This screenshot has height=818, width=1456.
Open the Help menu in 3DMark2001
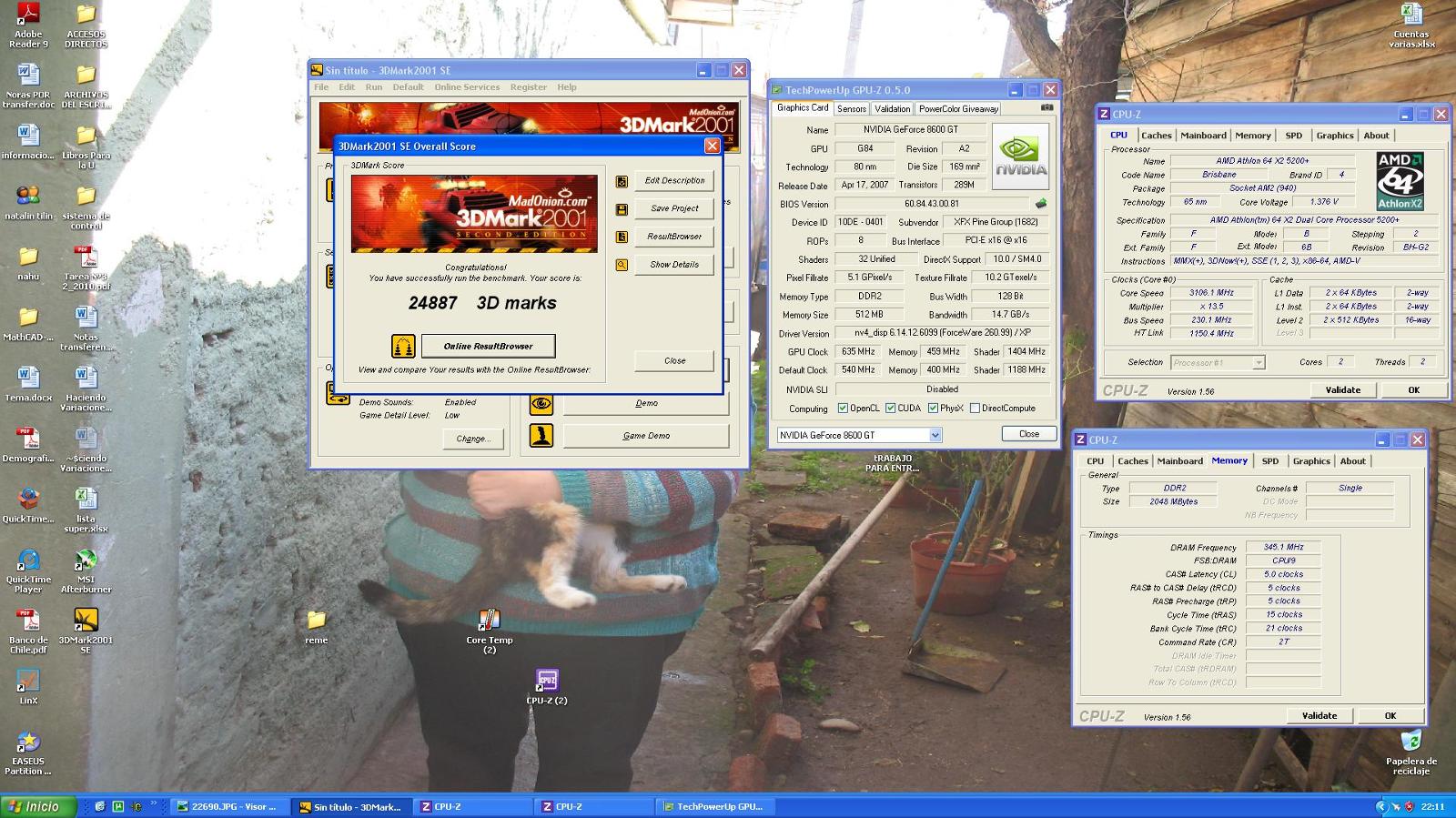[x=567, y=87]
